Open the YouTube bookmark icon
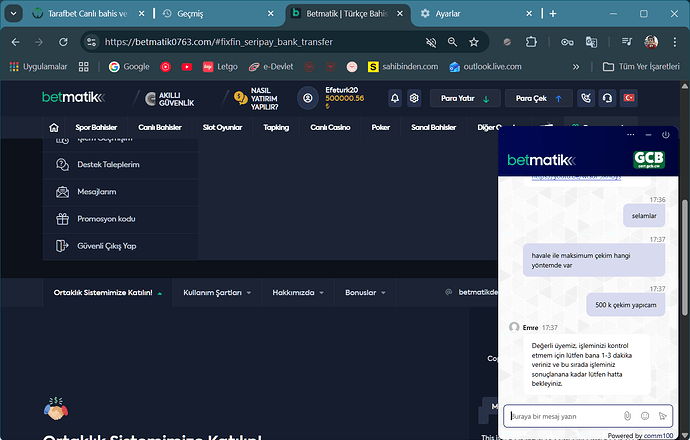 187,66
